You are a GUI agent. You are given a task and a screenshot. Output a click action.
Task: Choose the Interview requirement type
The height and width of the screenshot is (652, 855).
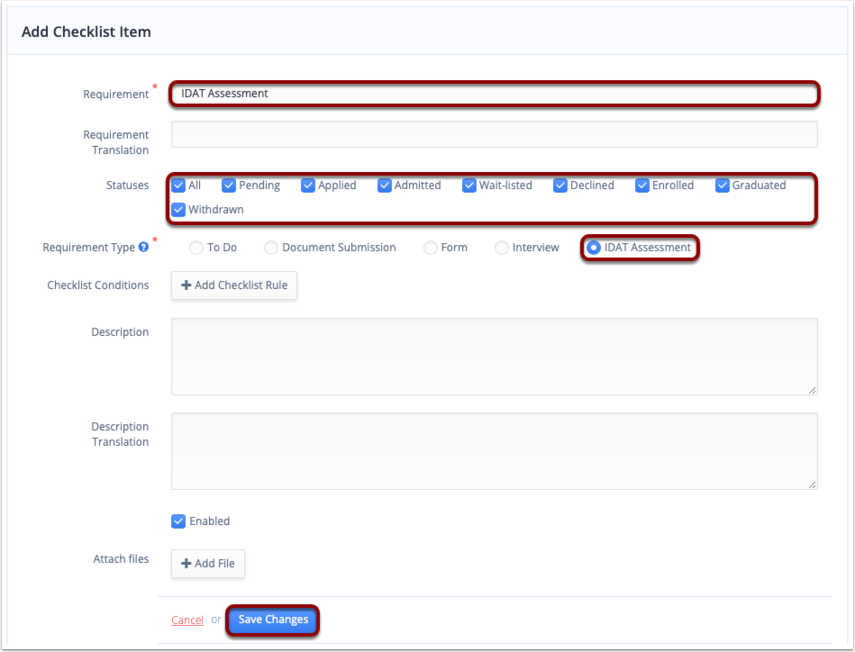point(502,248)
